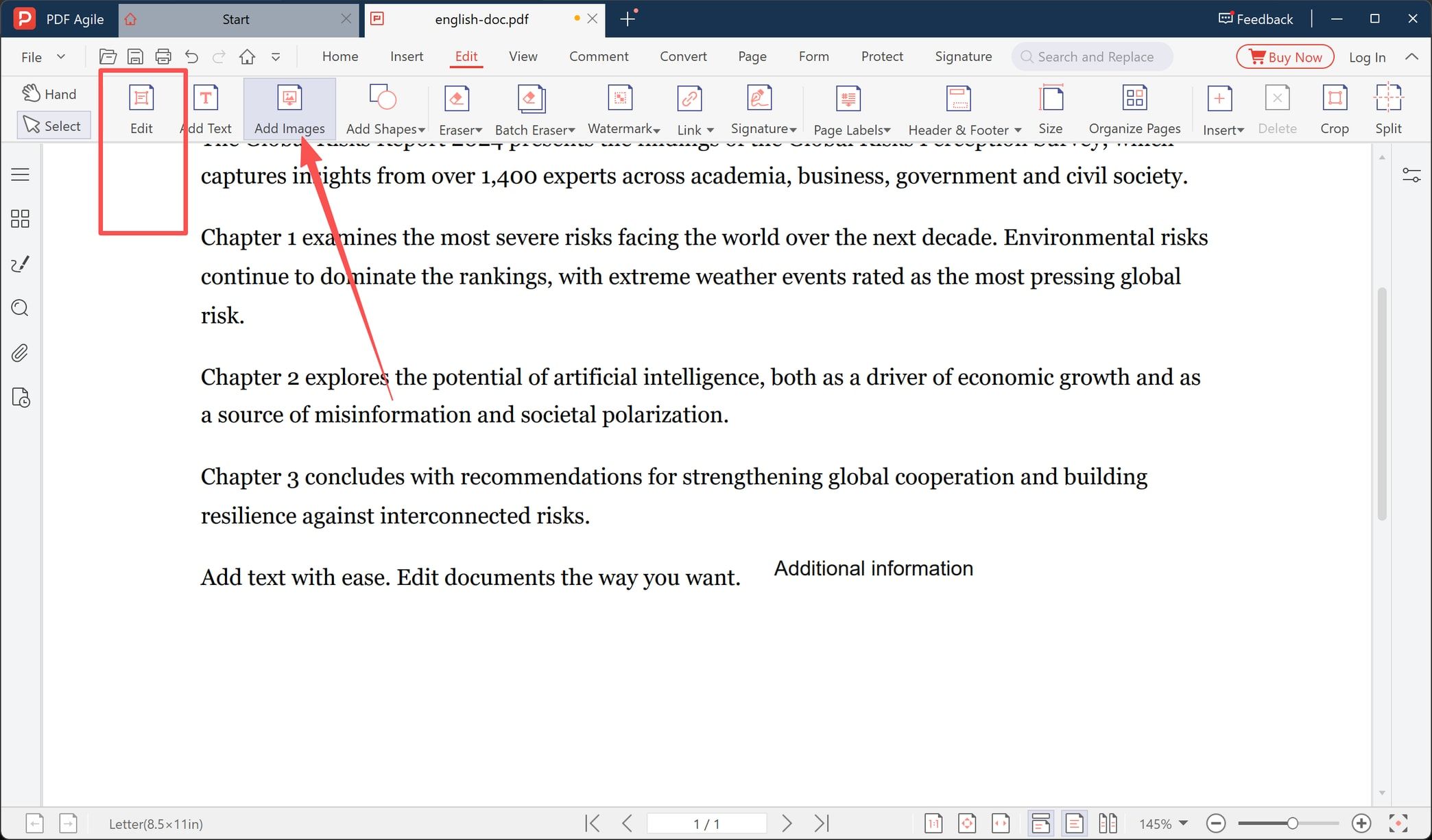Screen dimensions: 1432x840
Task: Open the Convert tab
Action: pyautogui.click(x=683, y=56)
